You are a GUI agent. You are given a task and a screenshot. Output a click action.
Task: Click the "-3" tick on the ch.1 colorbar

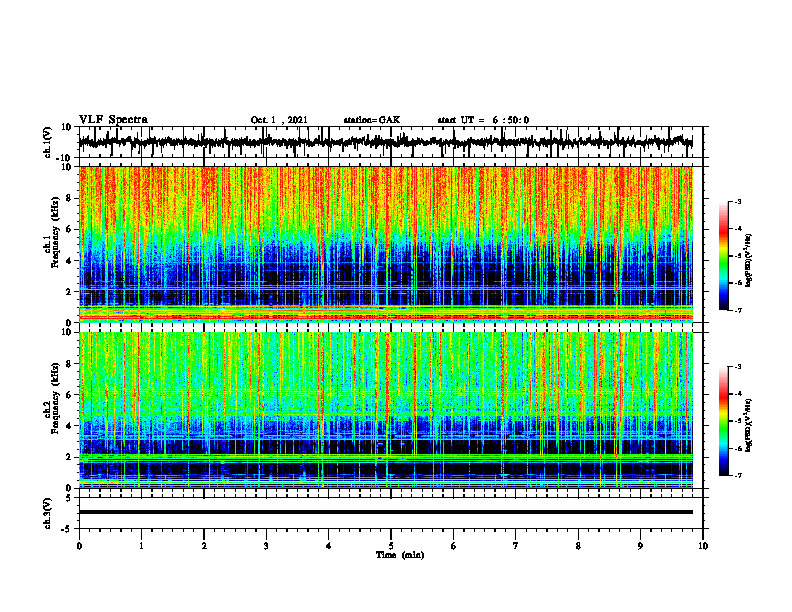737,201
